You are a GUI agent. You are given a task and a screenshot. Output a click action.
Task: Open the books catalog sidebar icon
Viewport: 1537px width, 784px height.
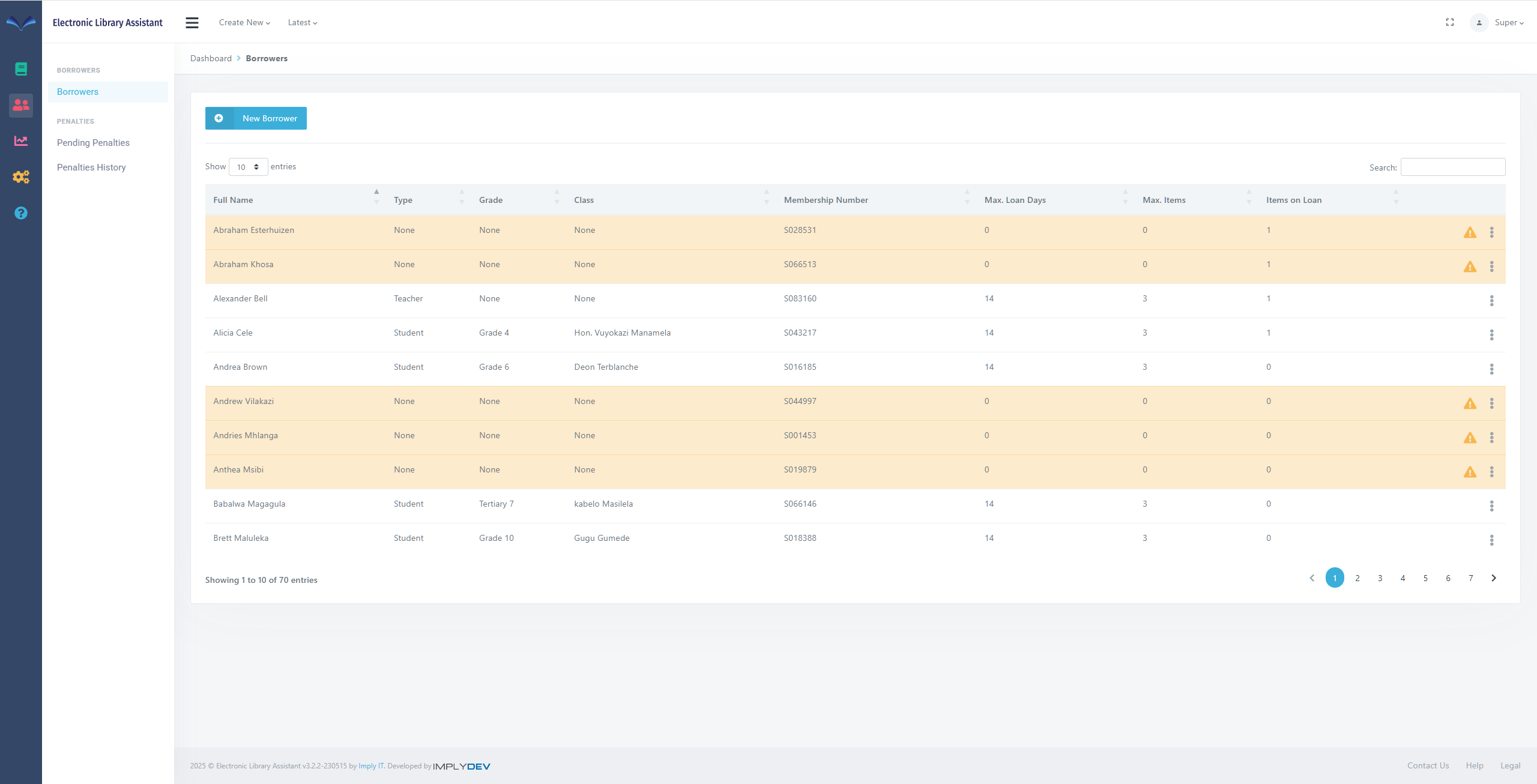click(x=21, y=69)
